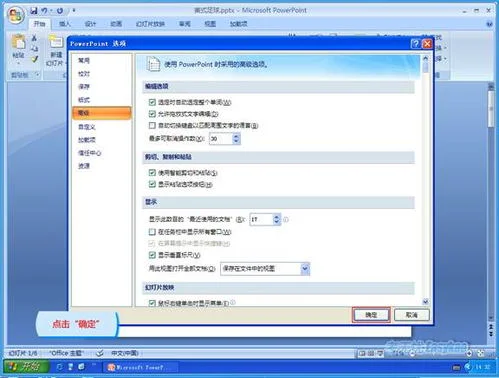This screenshot has width=499, height=378.
Task: Click the 取消 button
Action: click(412, 315)
